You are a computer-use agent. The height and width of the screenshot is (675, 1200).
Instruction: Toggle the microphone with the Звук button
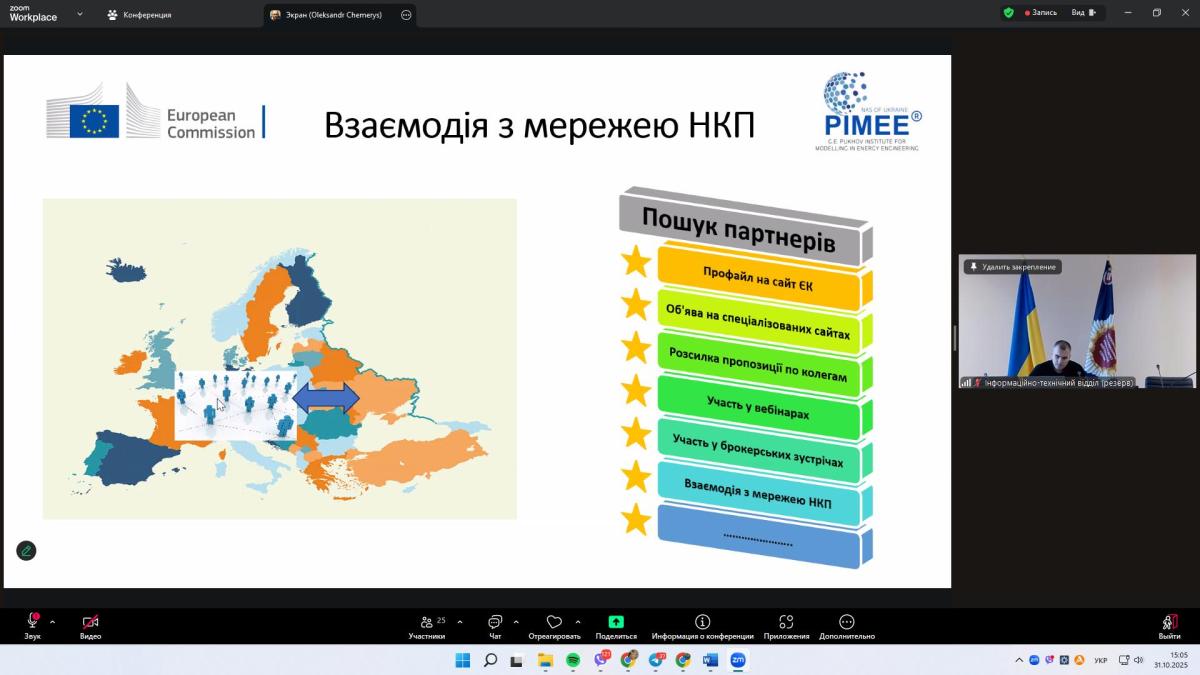point(33,626)
